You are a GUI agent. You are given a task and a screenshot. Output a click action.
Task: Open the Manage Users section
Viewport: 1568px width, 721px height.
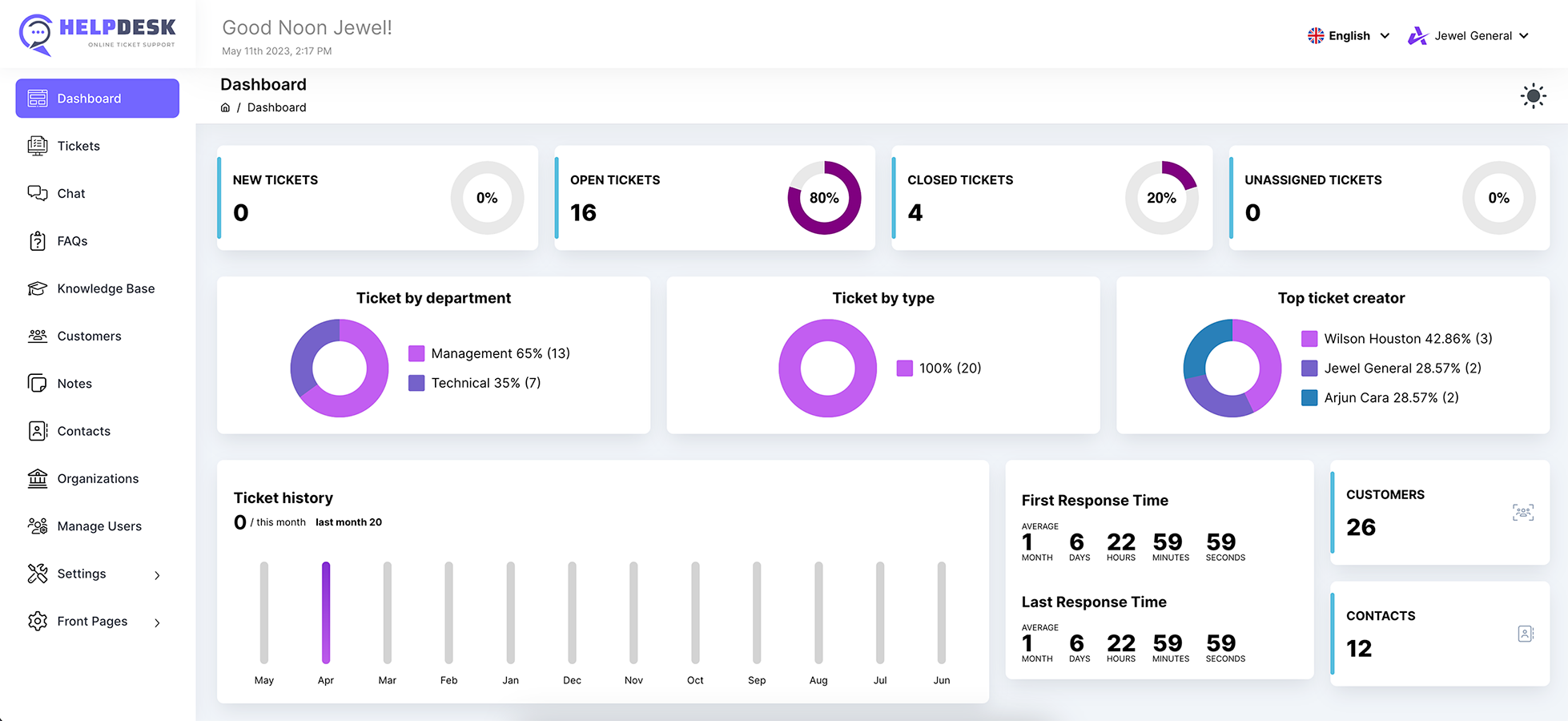point(99,526)
